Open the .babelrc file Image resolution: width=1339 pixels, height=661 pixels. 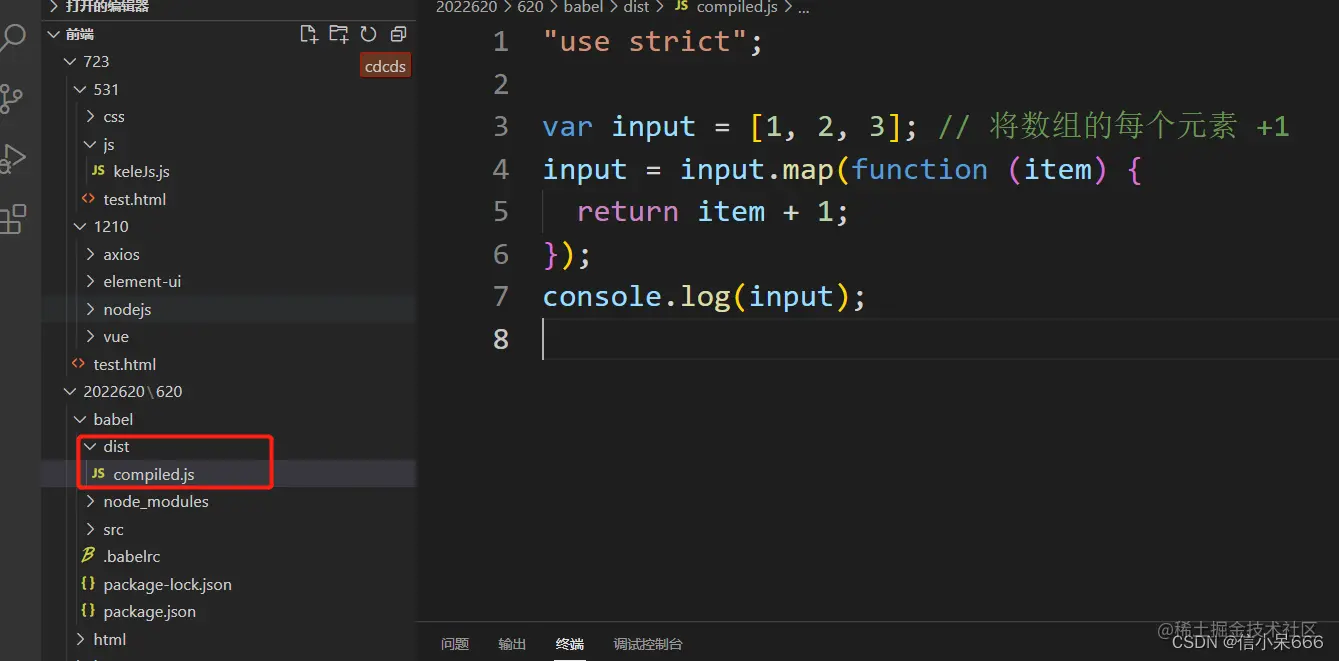click(131, 556)
